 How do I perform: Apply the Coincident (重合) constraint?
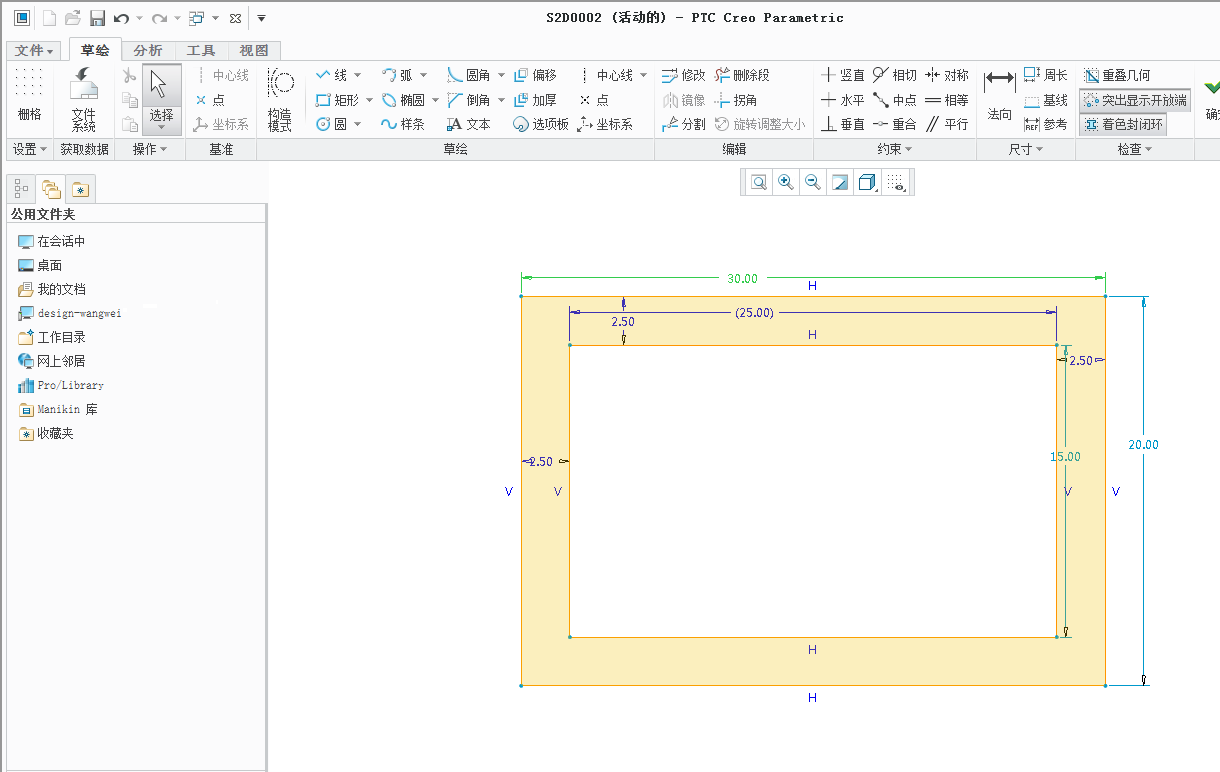[894, 124]
